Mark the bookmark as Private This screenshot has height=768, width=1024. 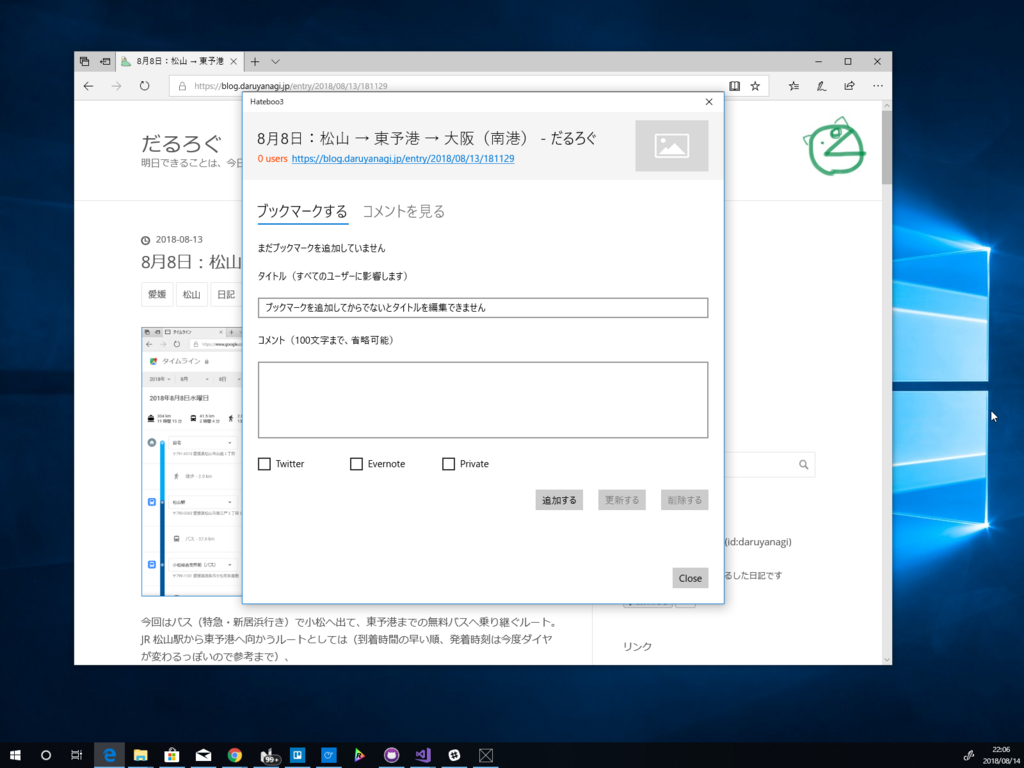pyautogui.click(x=448, y=463)
